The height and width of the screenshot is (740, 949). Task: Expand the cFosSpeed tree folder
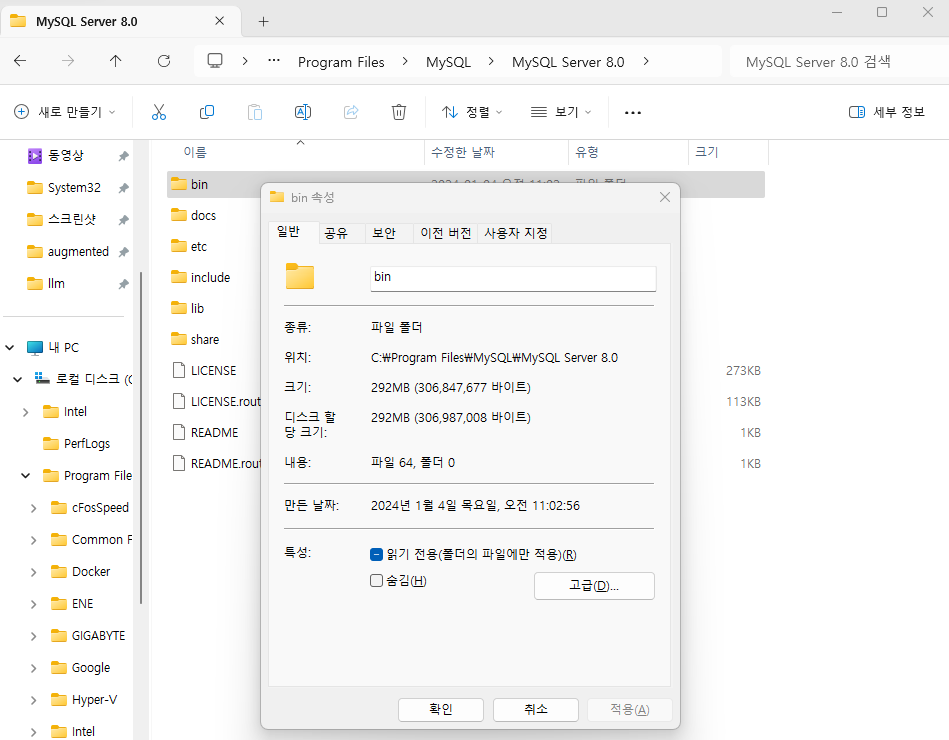click(33, 508)
